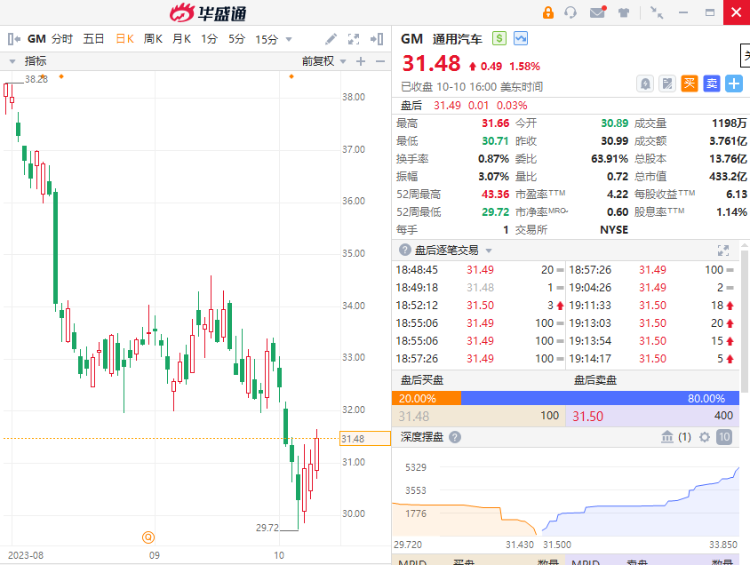Open help for 盘后逐笔交易
Viewport: 750px width, 565px height.
(405, 250)
